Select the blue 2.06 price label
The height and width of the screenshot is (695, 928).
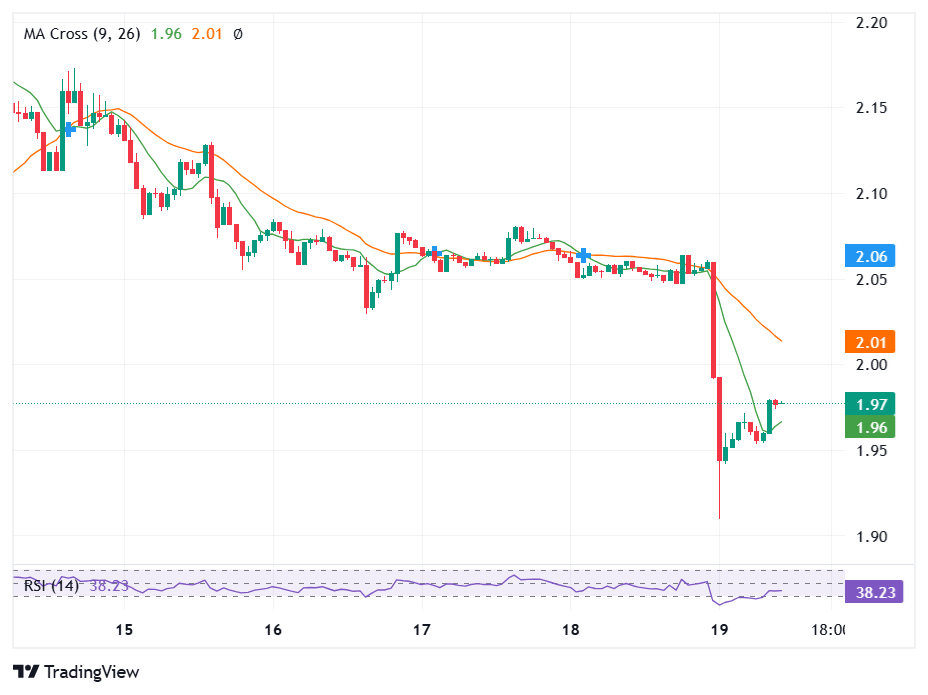(x=869, y=256)
